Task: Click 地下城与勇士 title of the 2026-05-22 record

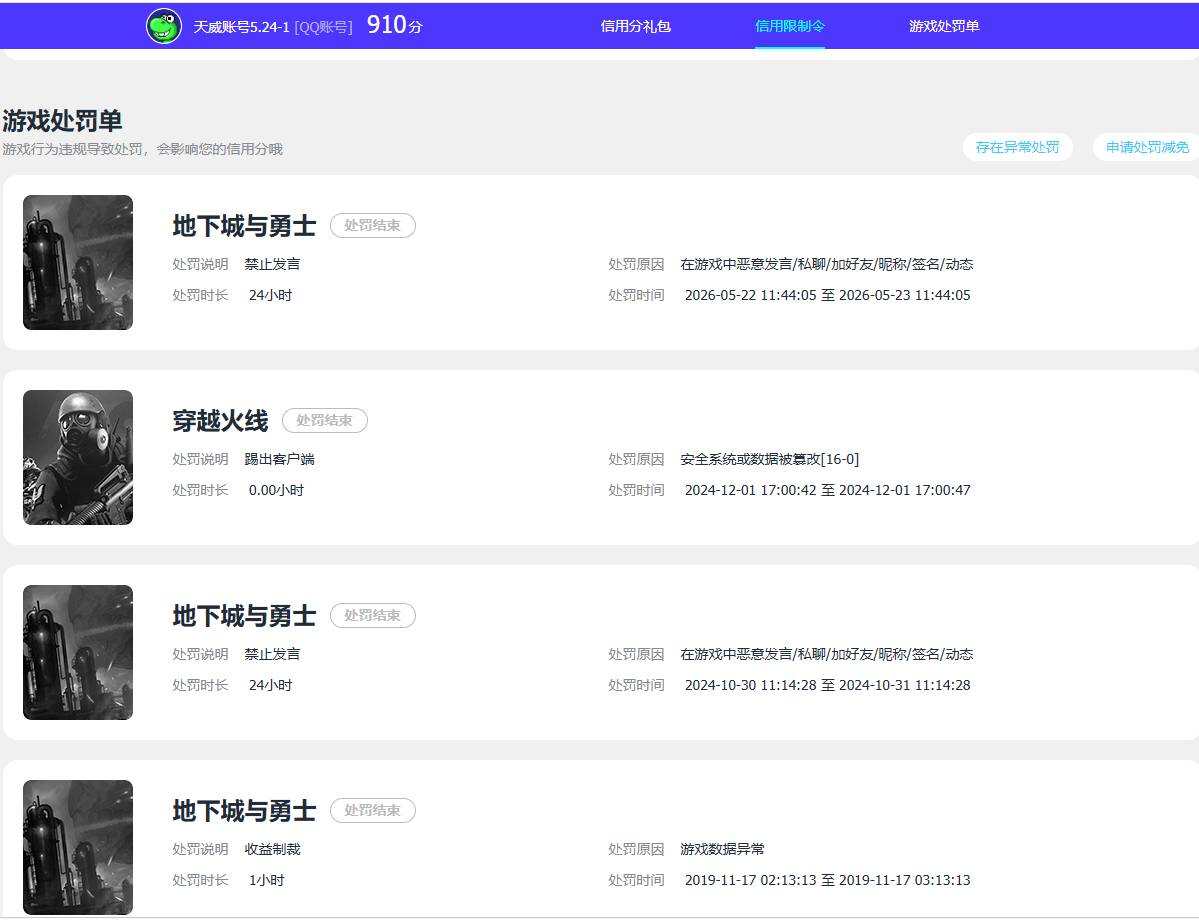Action: [x=244, y=226]
